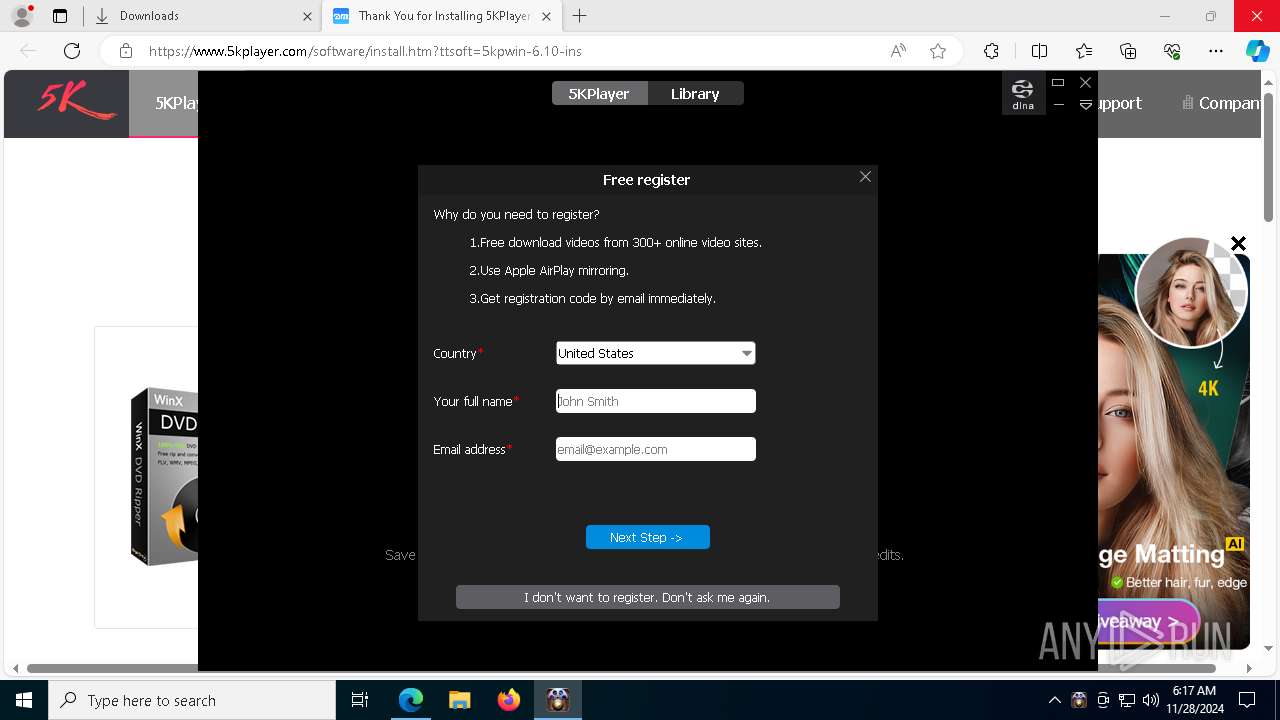Close the 5KPlayer install tab

coord(545,16)
